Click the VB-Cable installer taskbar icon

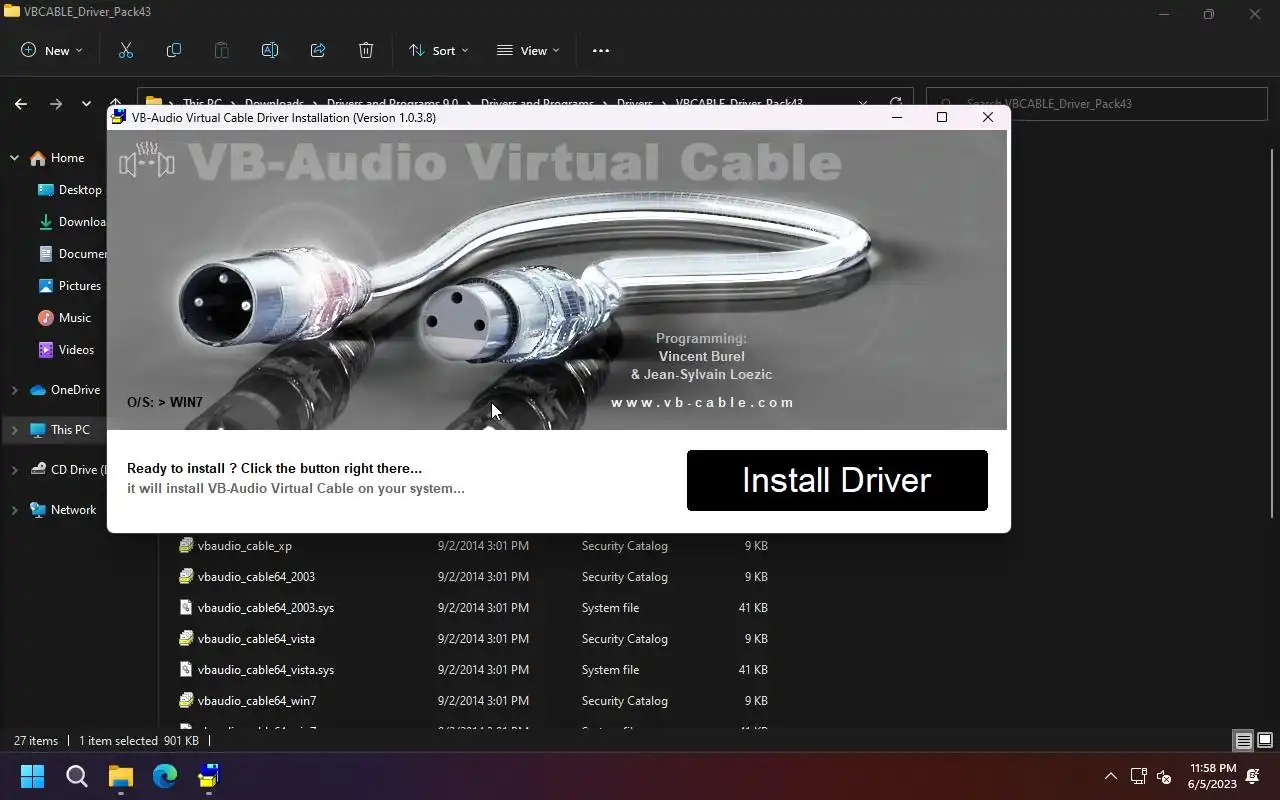click(x=209, y=776)
